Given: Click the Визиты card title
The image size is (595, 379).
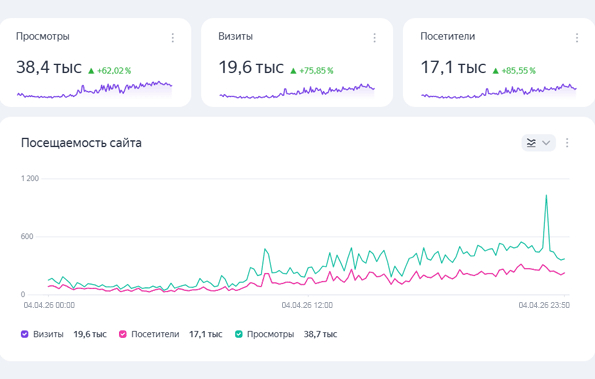Looking at the screenshot, I should coord(235,36).
